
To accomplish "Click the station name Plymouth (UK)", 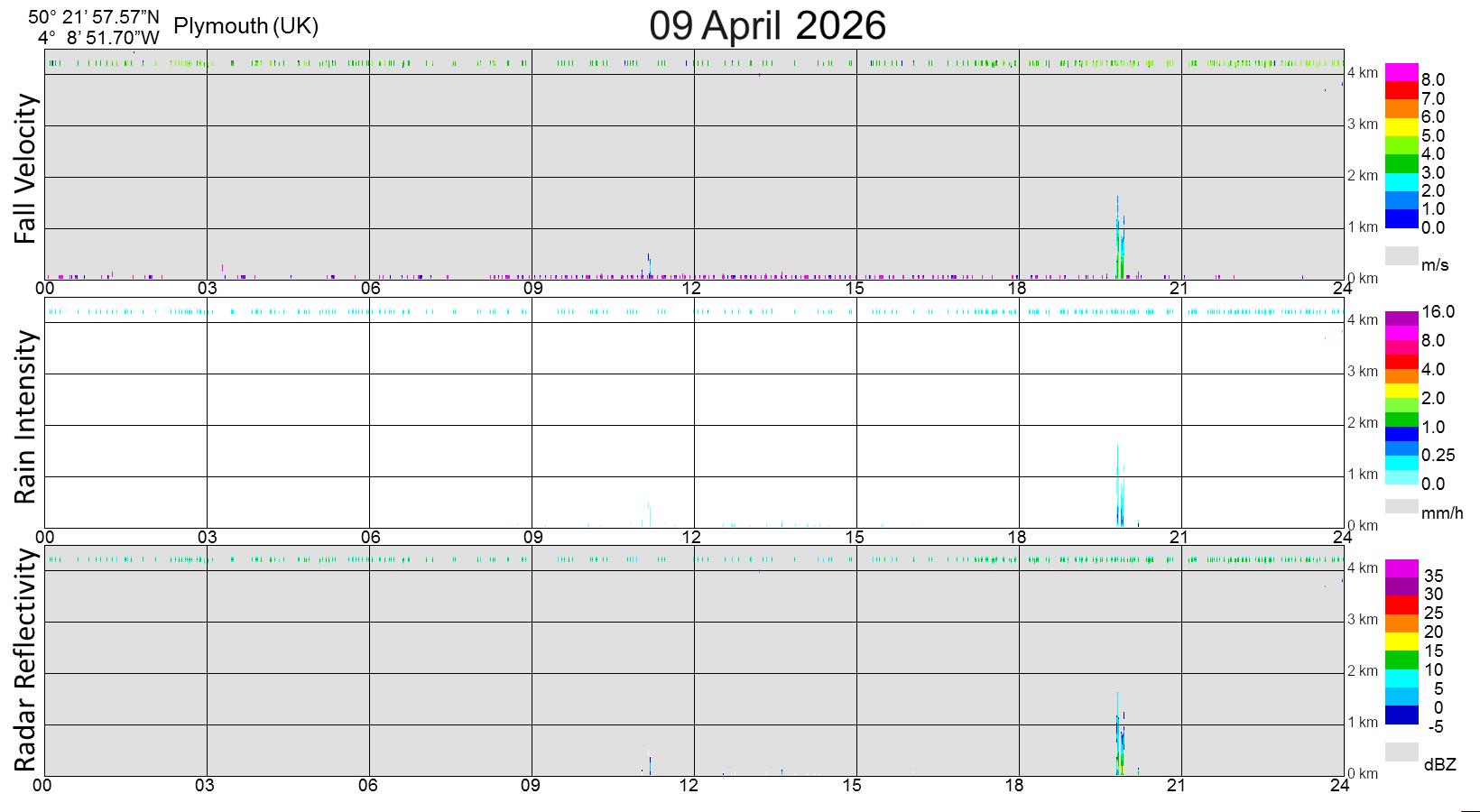I will click(x=245, y=26).
